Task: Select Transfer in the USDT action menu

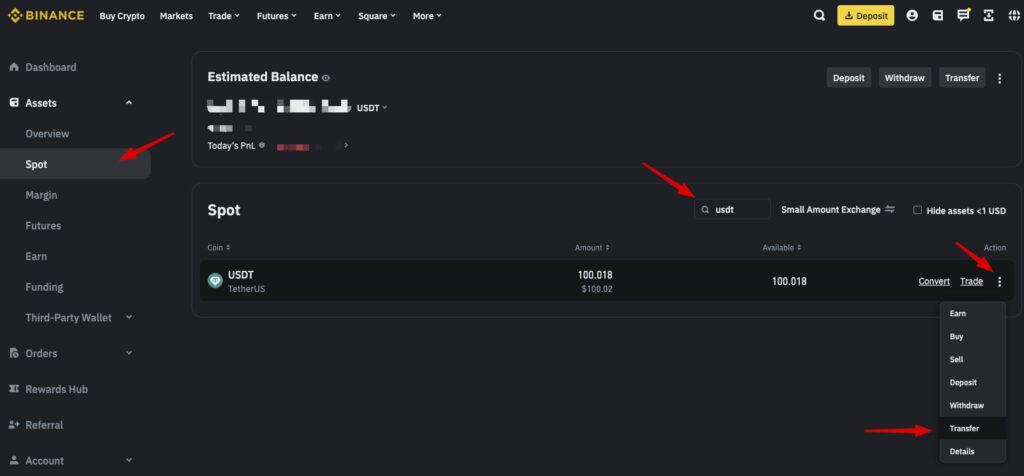Action: (972, 428)
